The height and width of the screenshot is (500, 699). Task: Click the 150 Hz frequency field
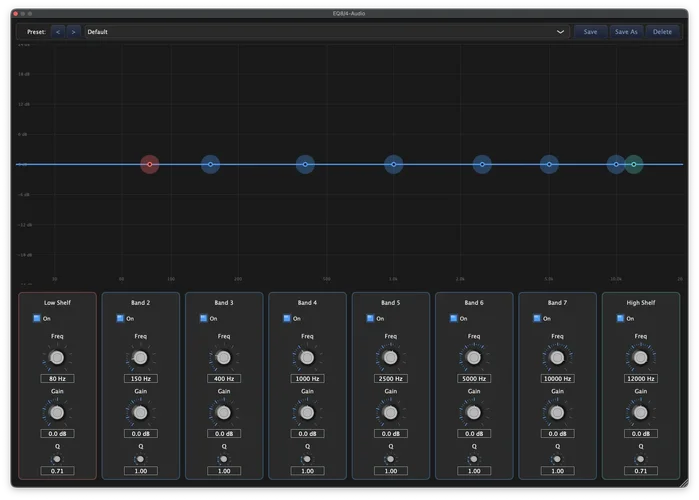(x=140, y=378)
